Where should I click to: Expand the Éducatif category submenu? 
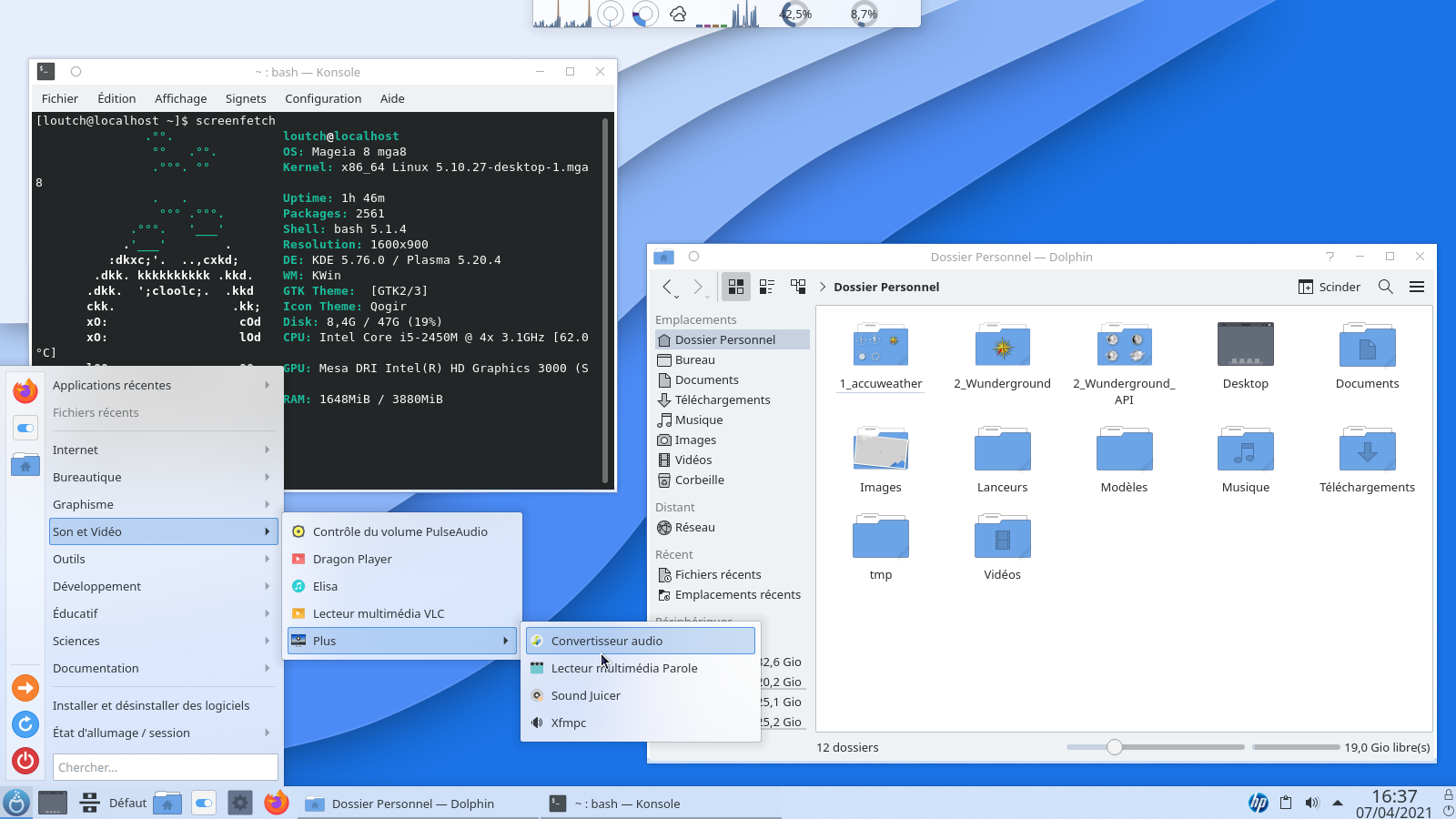click(162, 613)
